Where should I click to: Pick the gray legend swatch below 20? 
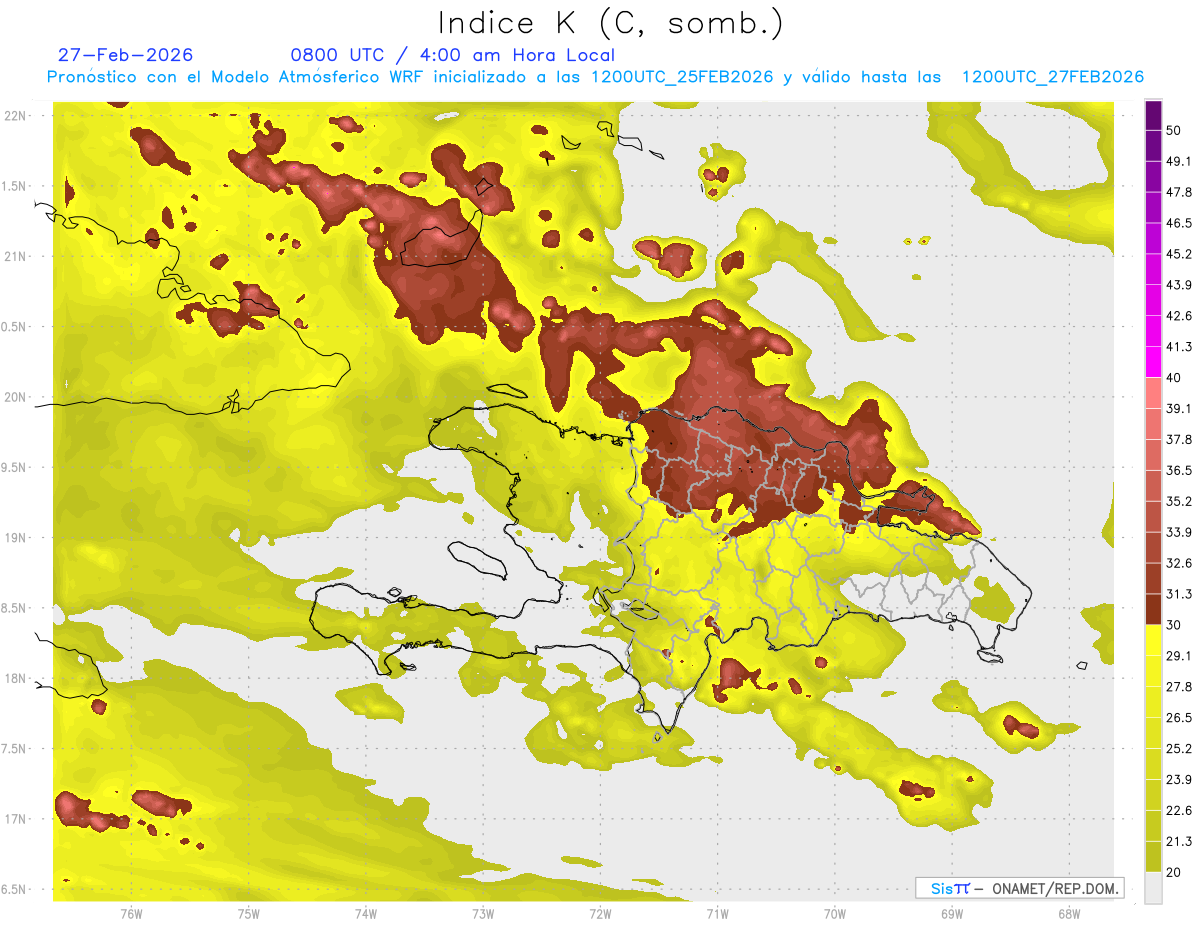coord(1154,888)
